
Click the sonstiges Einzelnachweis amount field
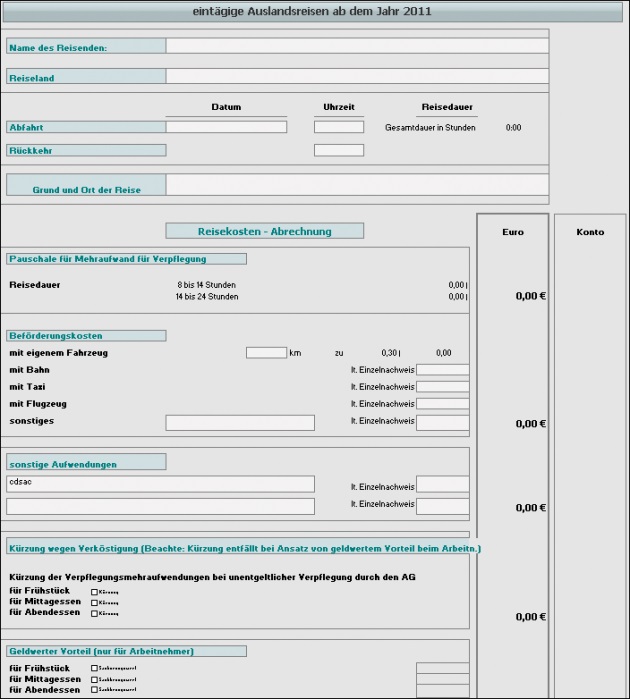pos(442,422)
